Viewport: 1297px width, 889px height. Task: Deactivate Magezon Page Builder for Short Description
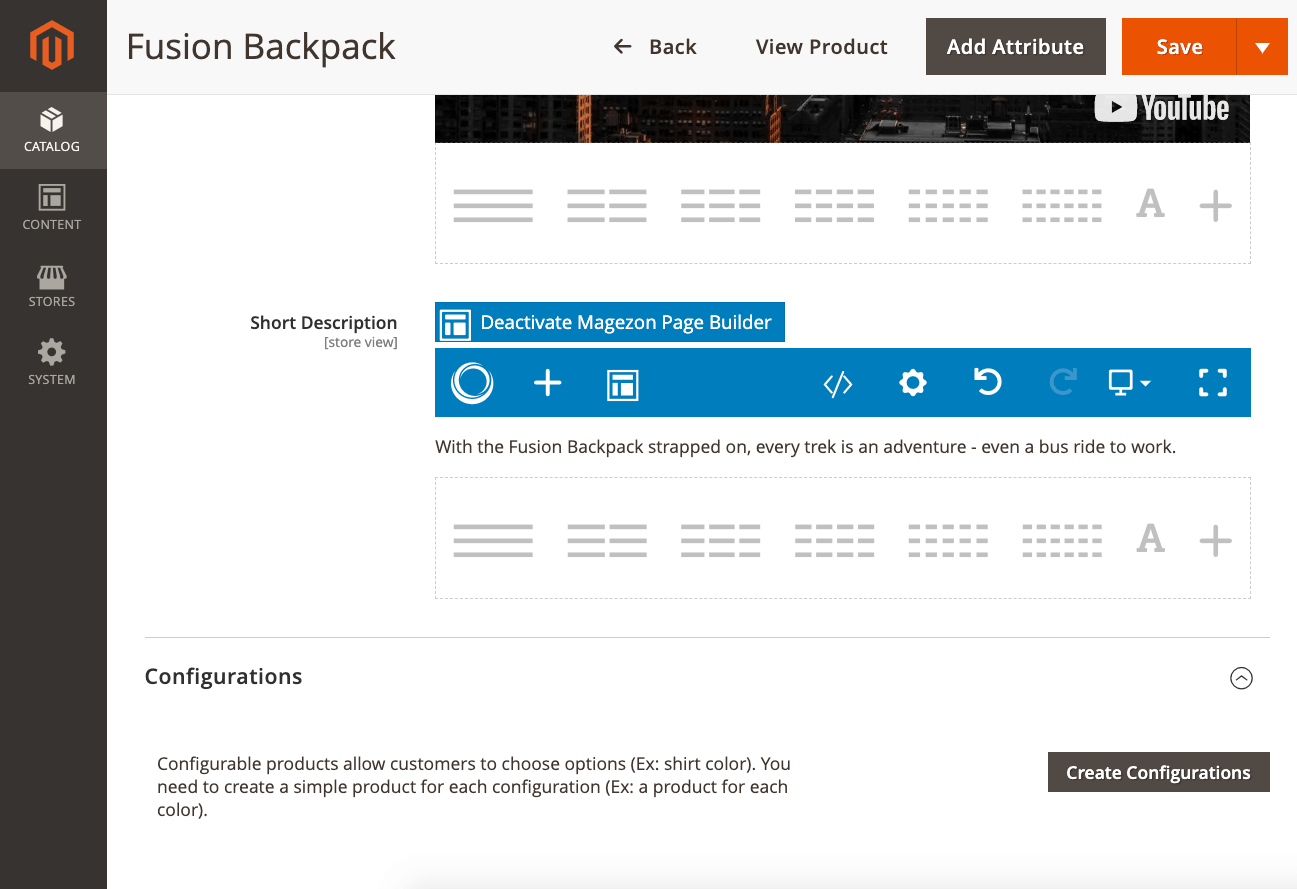pyautogui.click(x=610, y=322)
